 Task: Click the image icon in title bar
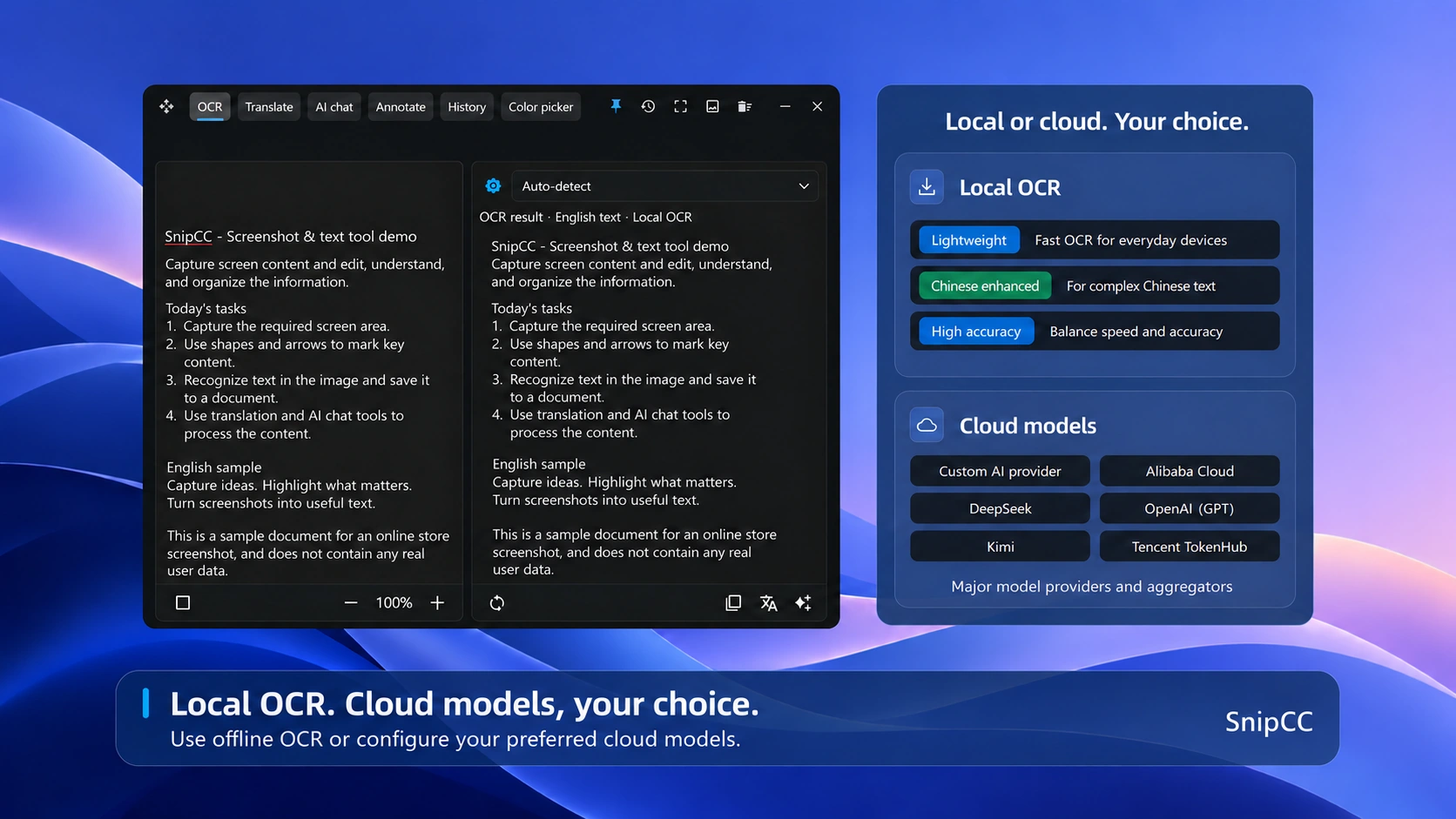[712, 106]
